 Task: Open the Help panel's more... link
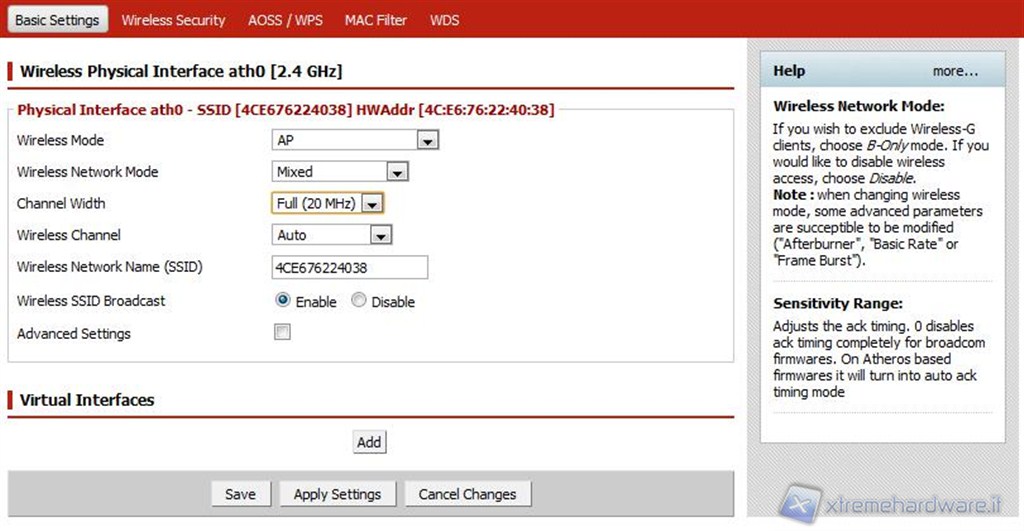[x=955, y=71]
